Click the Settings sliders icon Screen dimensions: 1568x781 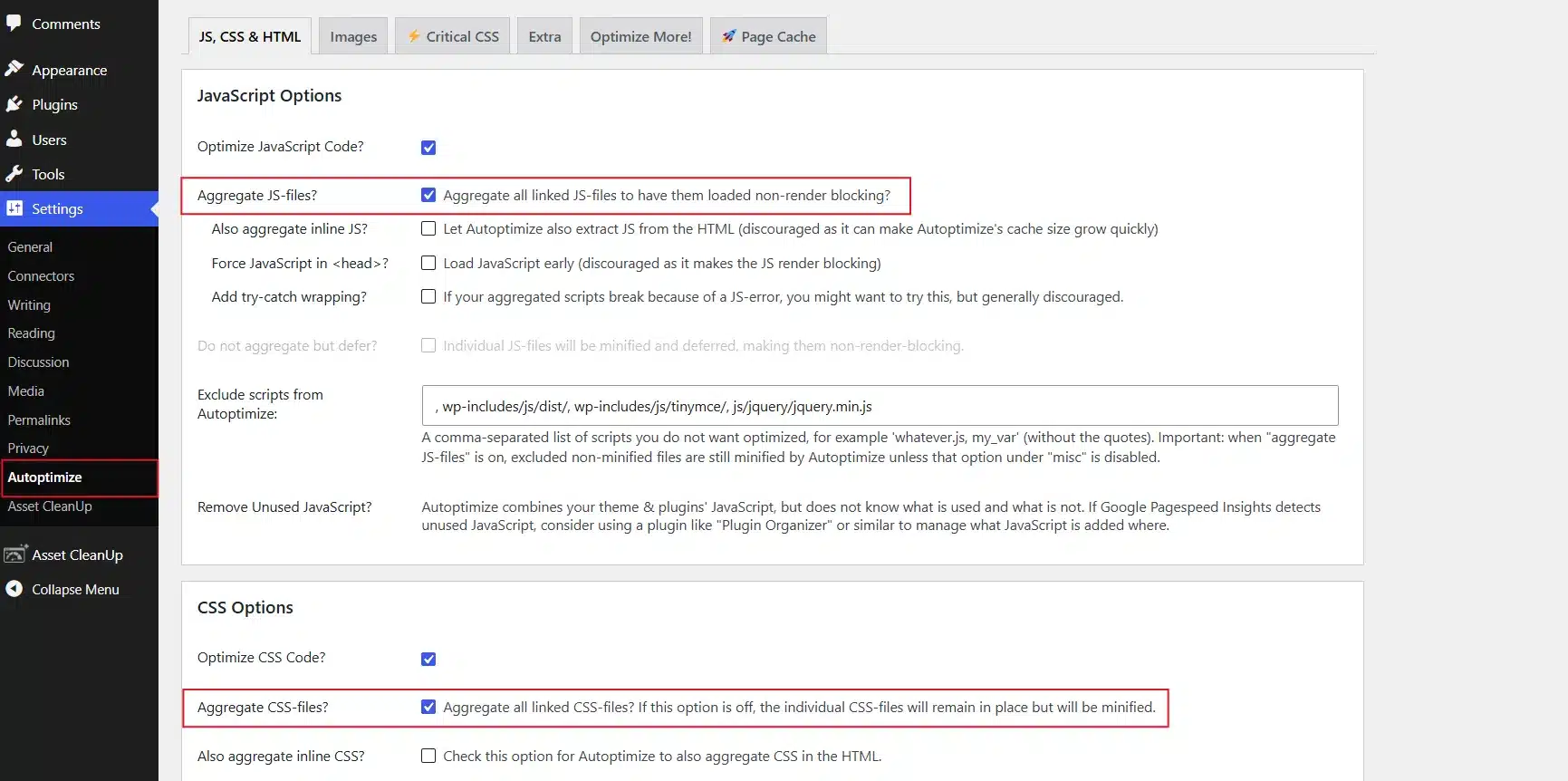(x=14, y=207)
